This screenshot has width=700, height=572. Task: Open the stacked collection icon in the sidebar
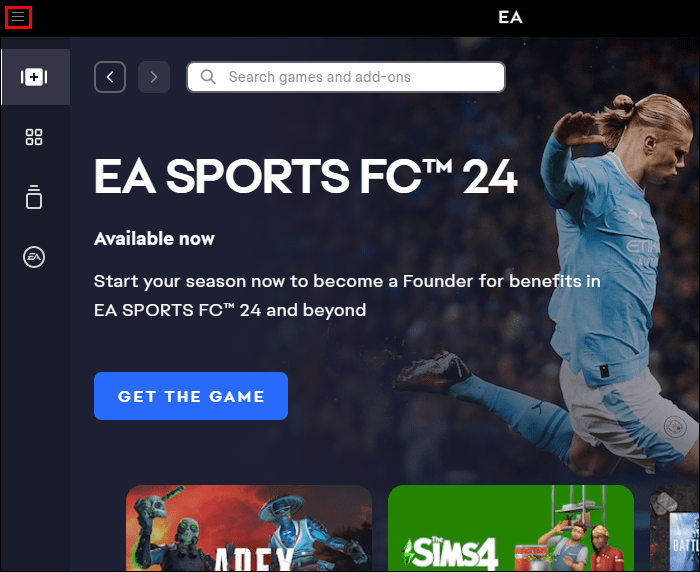click(x=34, y=197)
